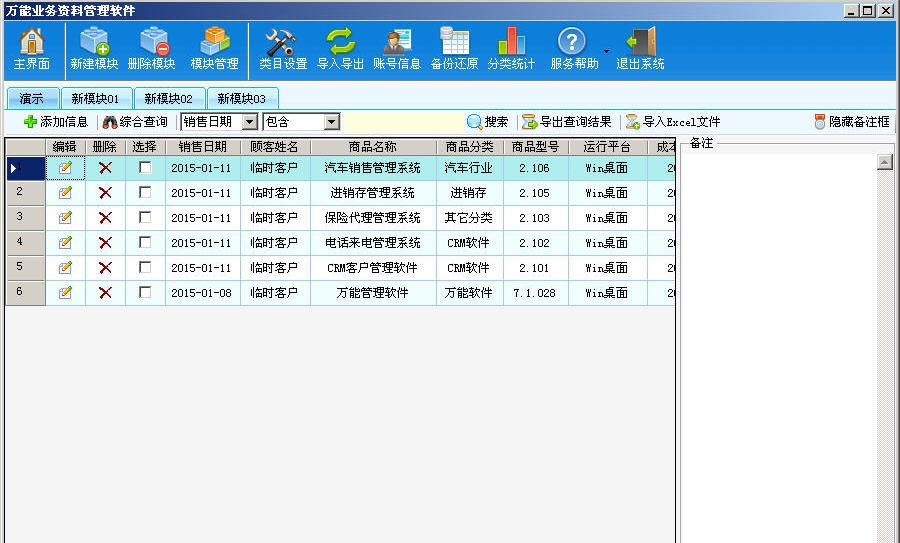Open 模块管理 from the toolbar

[214, 42]
